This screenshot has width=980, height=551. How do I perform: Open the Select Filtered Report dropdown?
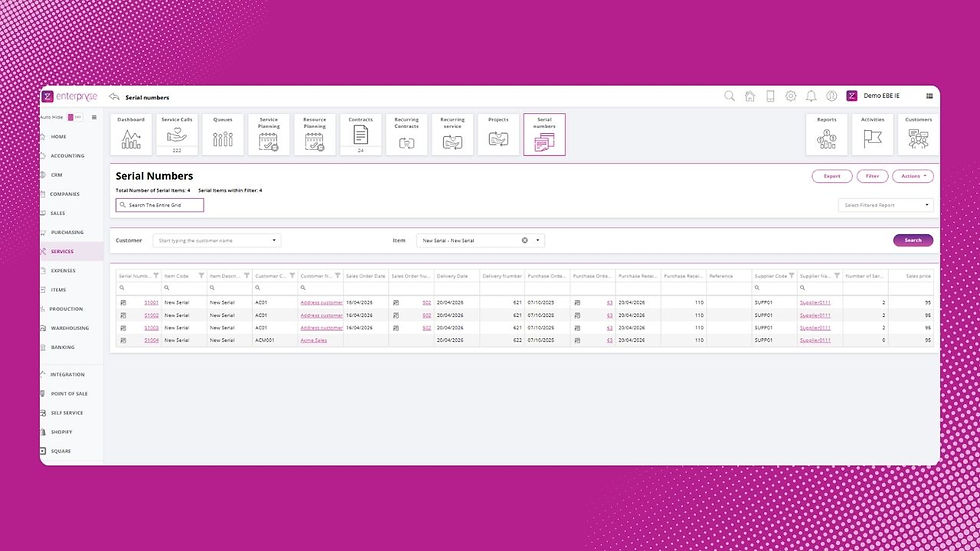pyautogui.click(x=886, y=205)
